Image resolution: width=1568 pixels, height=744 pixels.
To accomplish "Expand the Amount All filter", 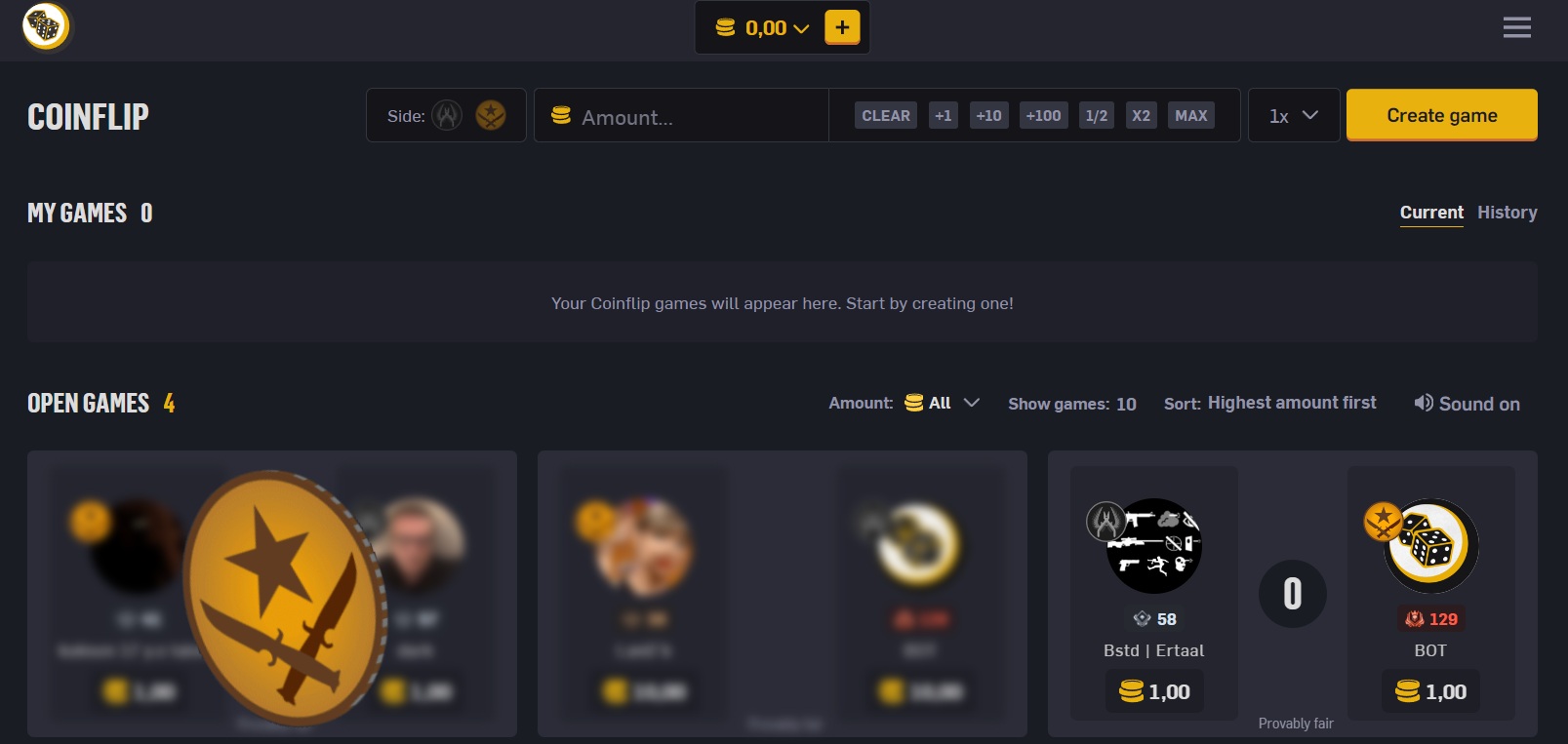I will point(942,403).
